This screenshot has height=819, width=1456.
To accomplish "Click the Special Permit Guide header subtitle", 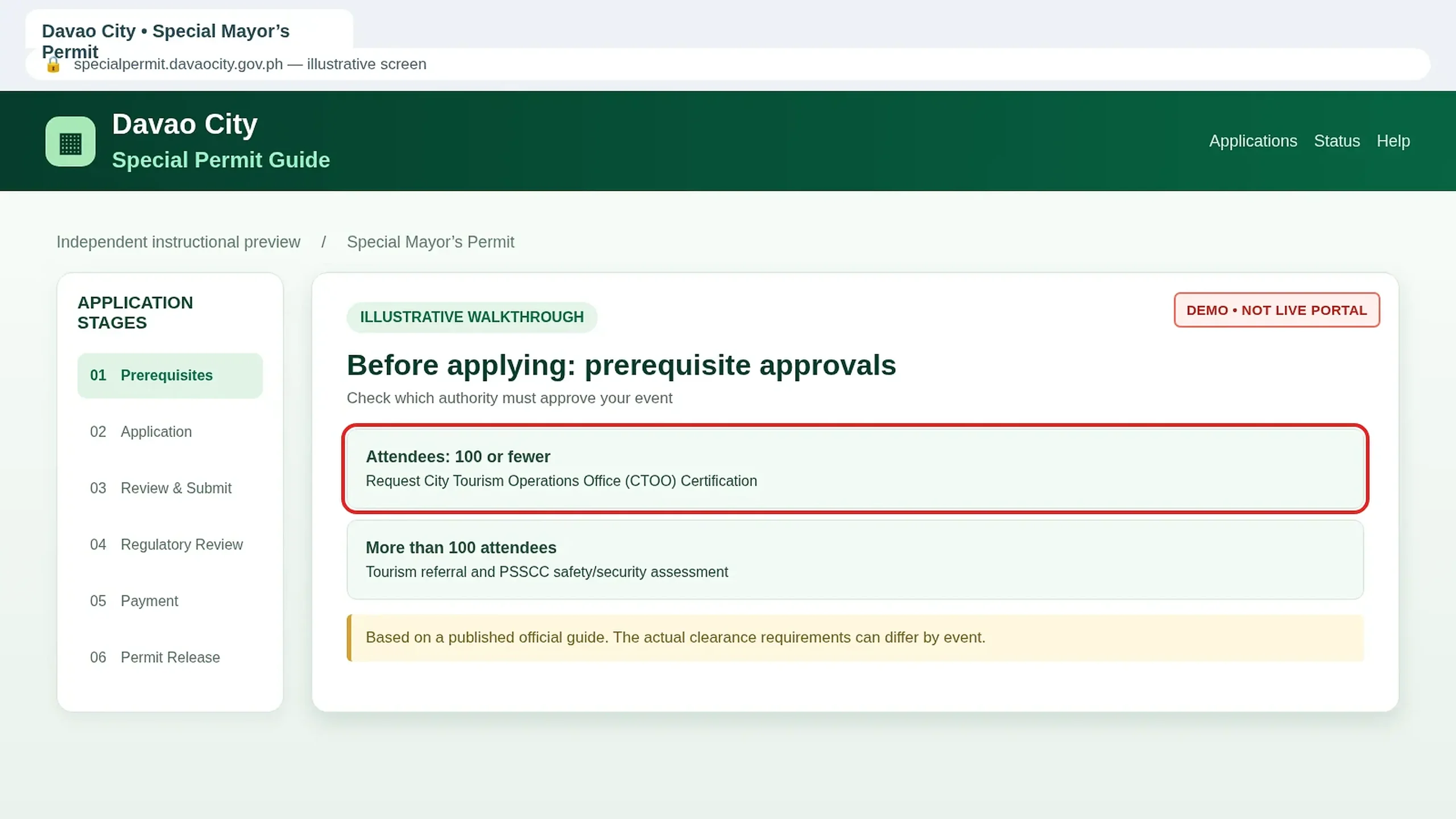I will coord(221,160).
